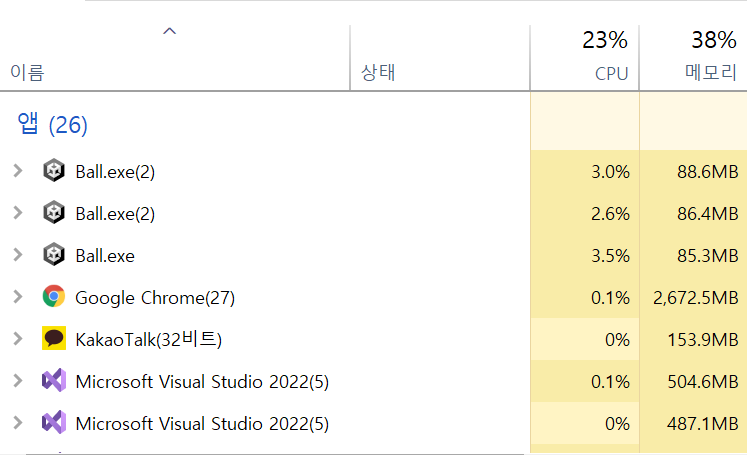The image size is (747, 455).
Task: Sort processes by the CPU column header
Action: [x=611, y=74]
